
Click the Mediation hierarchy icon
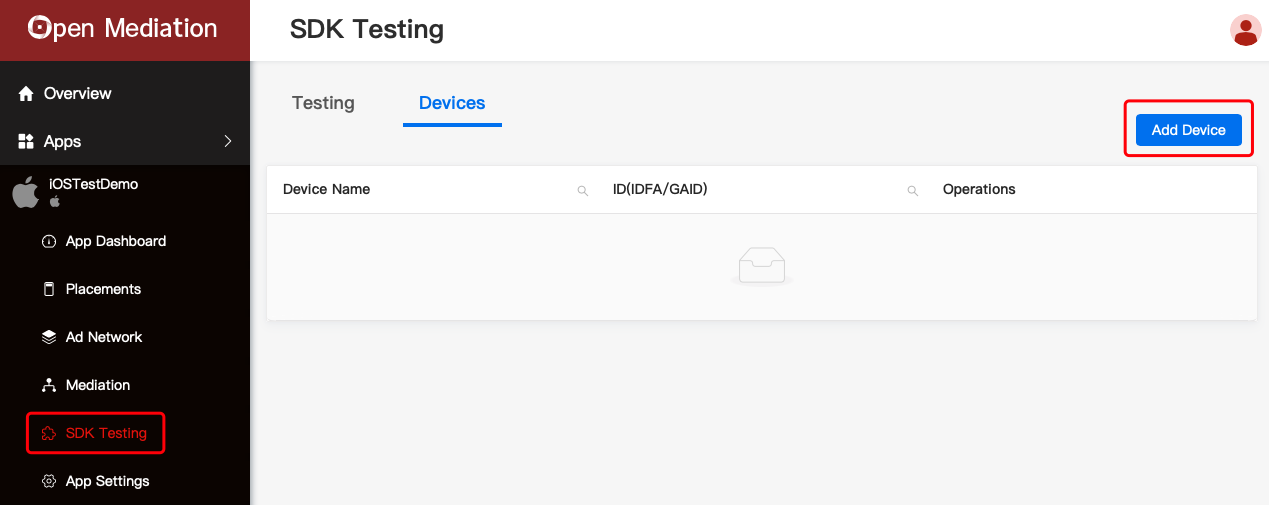click(x=48, y=385)
